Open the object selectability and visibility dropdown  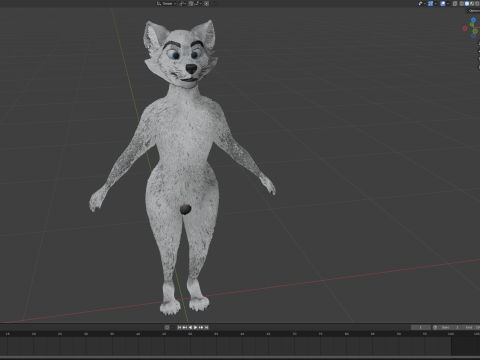tap(422, 3)
